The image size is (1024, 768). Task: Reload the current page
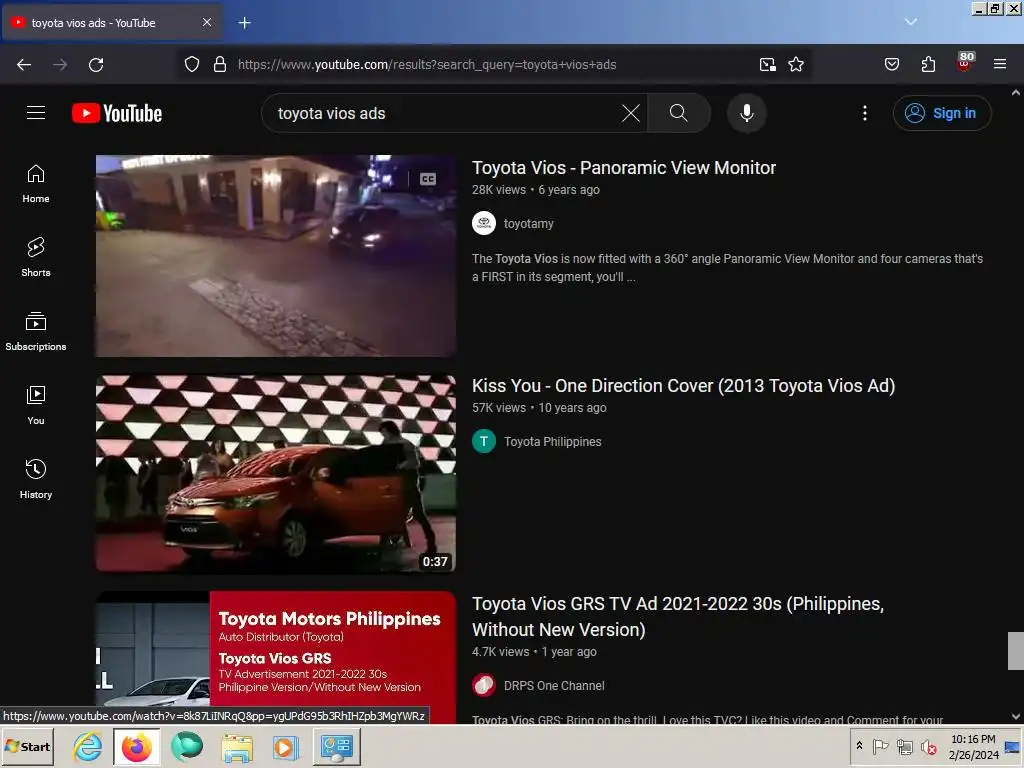coord(96,65)
